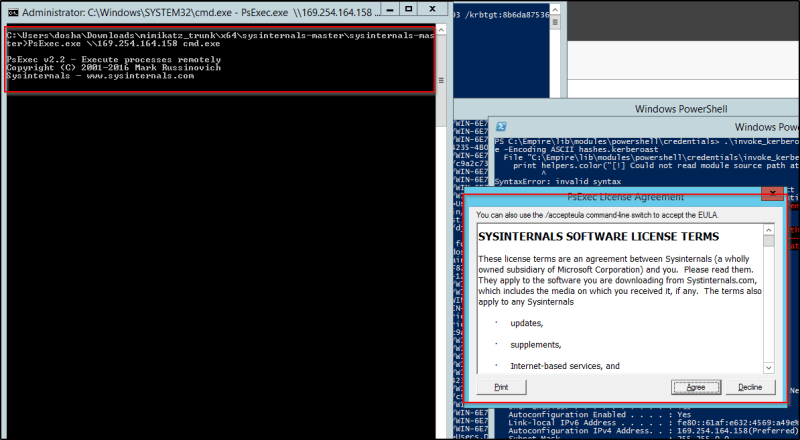Screen dimensions: 800x440
Task: Click the '-Encoding ASCII hashes.kerberoast' line
Action: coord(576,149)
